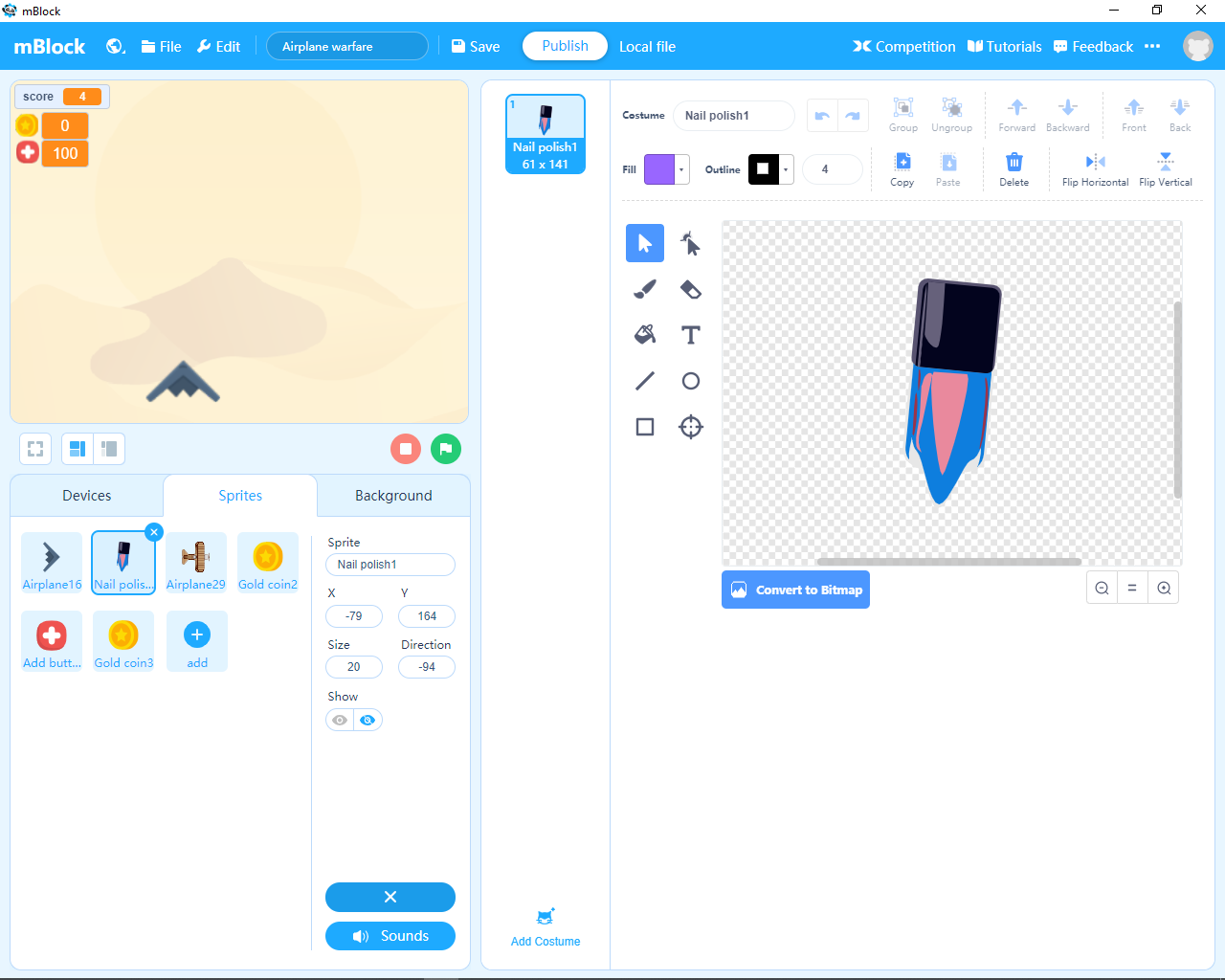Toggle fullscreen mode on the stage
The image size is (1225, 980).
tap(34, 449)
